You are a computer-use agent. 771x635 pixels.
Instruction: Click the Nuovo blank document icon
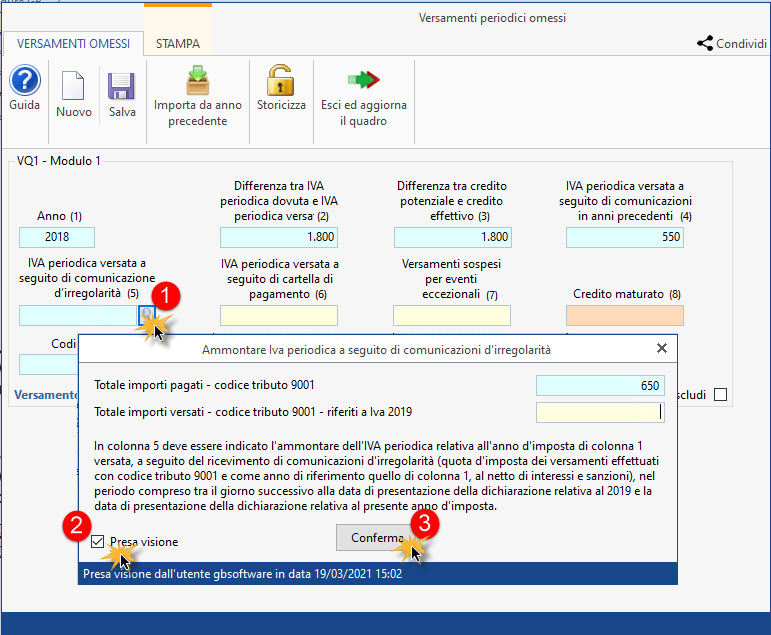click(x=74, y=87)
